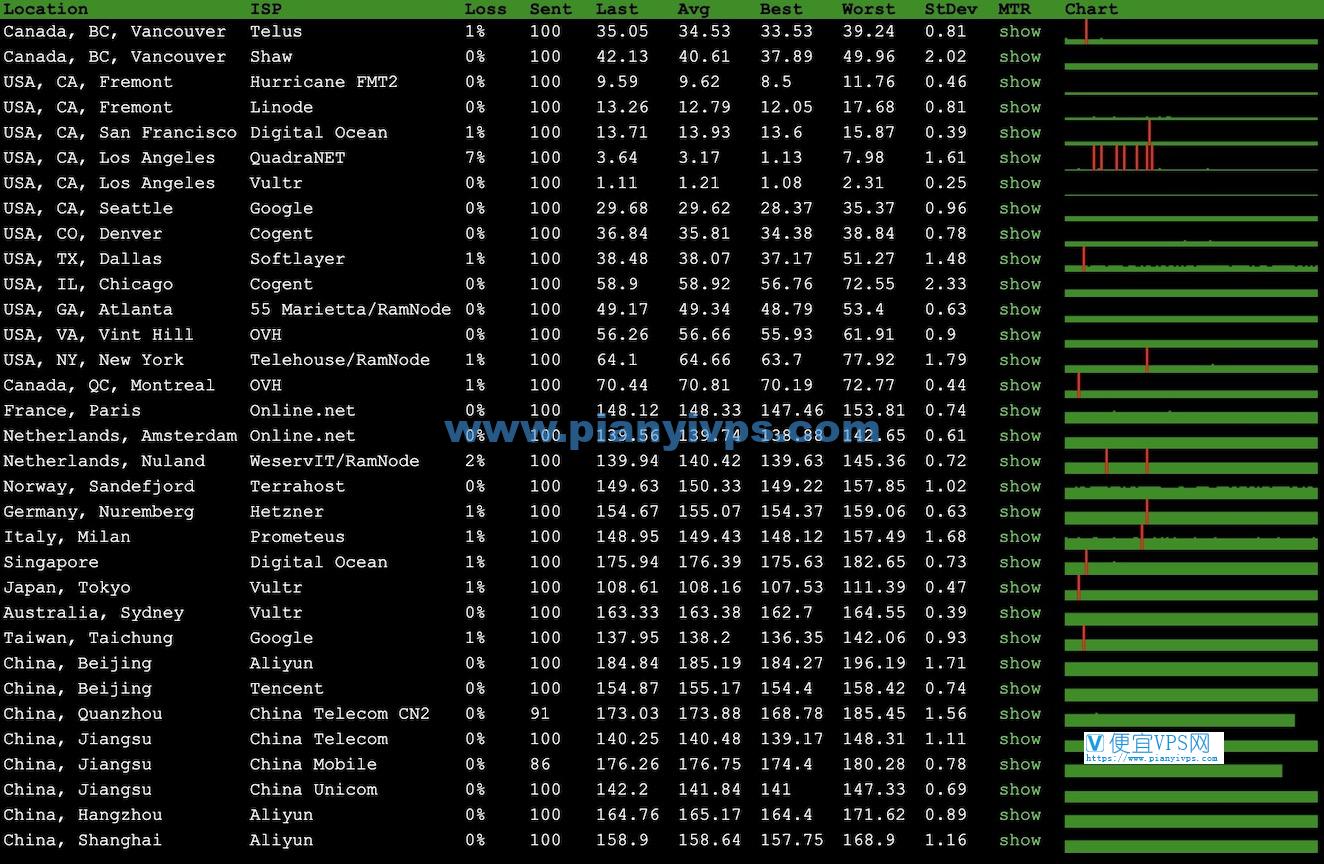Click 'show' in Linode Fremont row
Viewport: 1324px width, 864px height.
(x=1020, y=107)
